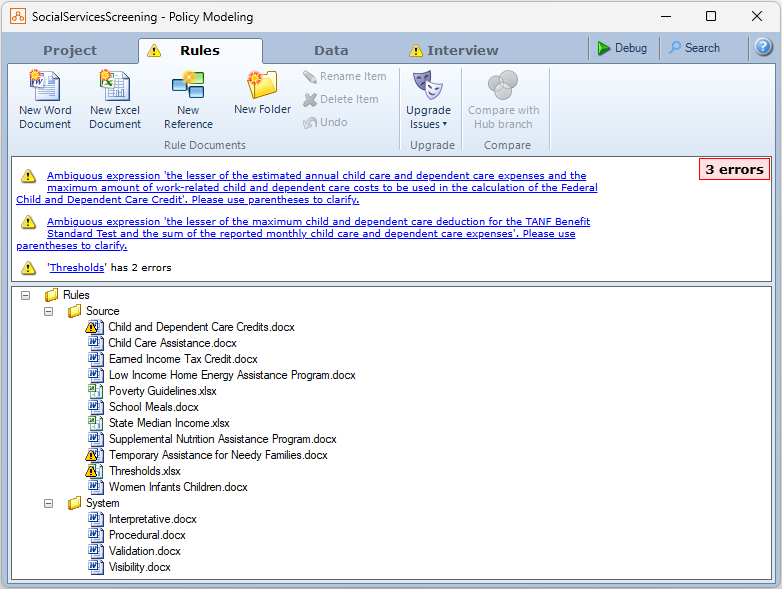The height and width of the screenshot is (589, 782).
Task: Click the Rename Item button
Action: (x=345, y=76)
